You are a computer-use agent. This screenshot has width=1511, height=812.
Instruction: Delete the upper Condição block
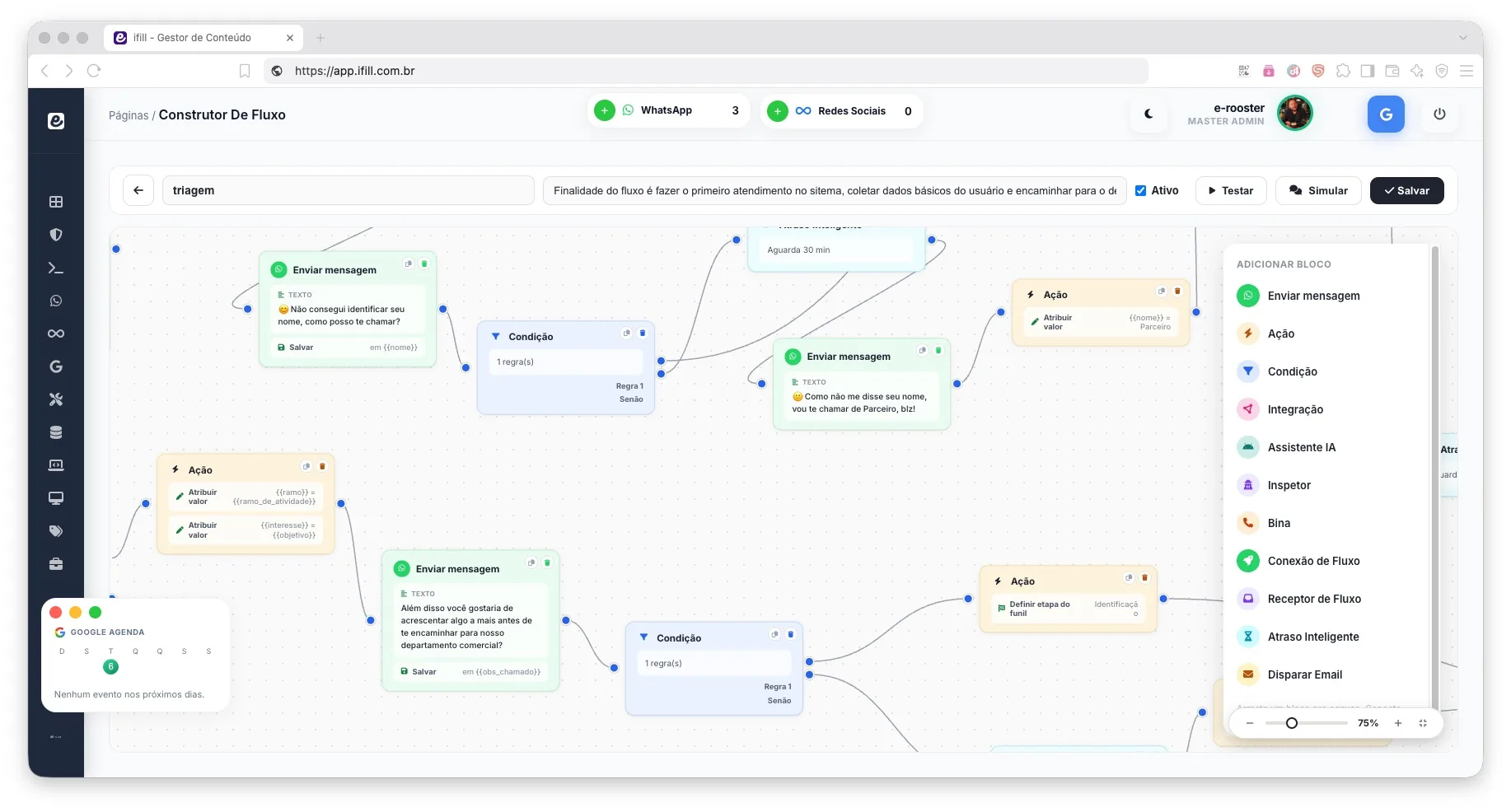pyautogui.click(x=643, y=333)
